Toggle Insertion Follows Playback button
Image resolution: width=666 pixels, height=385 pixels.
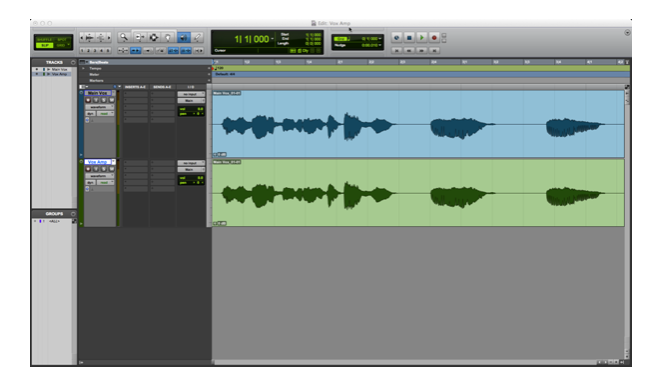[199, 51]
